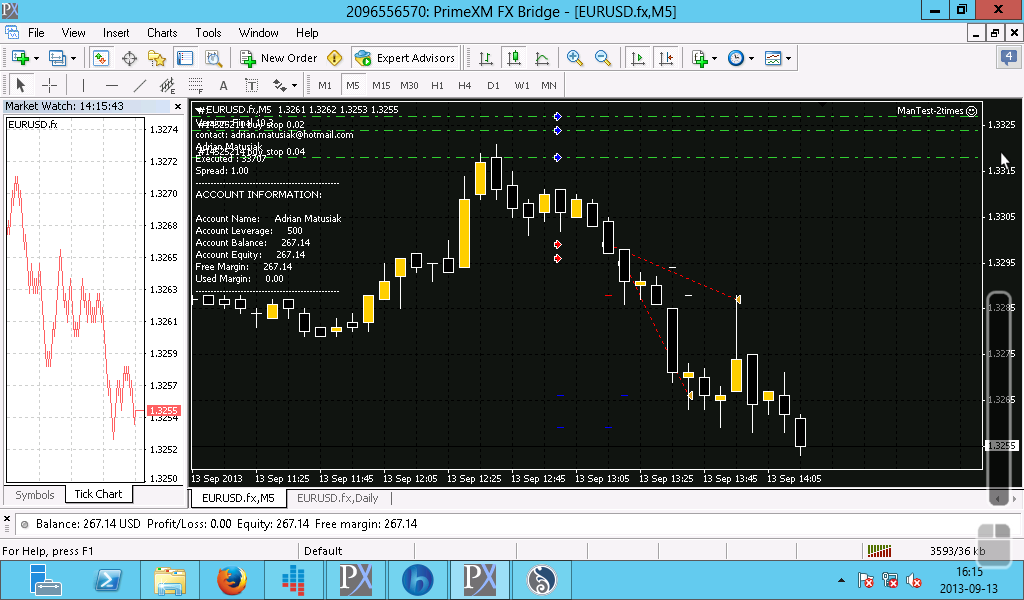Select the Fibonacci retracement tool
1024x600 pixels.
[196, 85]
